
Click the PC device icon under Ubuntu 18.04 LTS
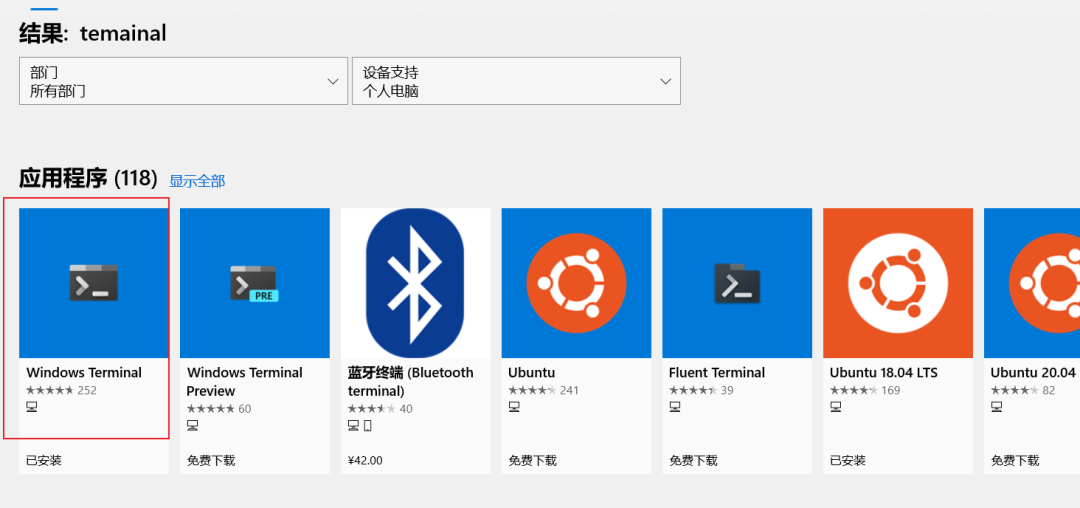[x=835, y=408]
